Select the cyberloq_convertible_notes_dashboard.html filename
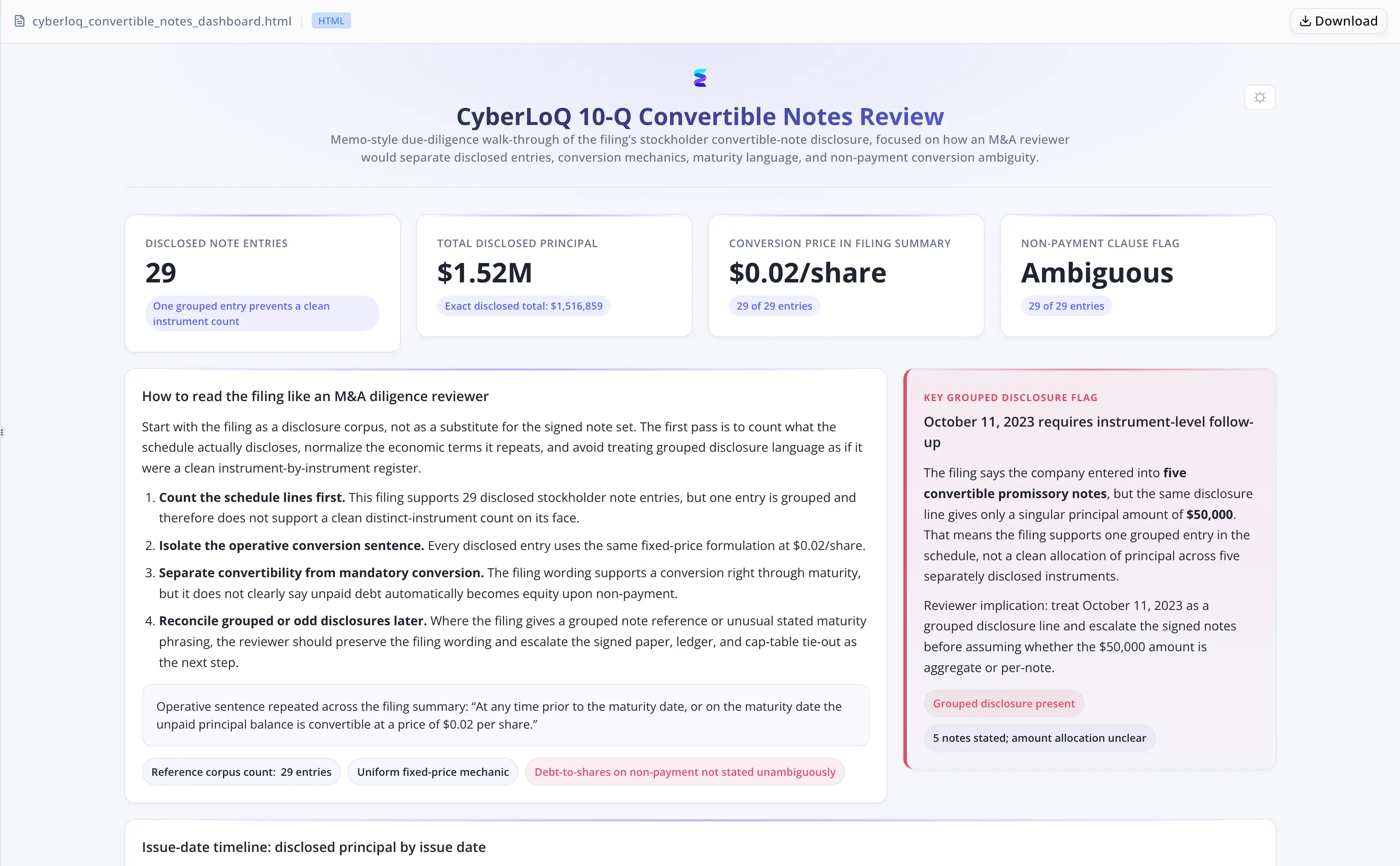The image size is (1400, 866). [x=162, y=21]
